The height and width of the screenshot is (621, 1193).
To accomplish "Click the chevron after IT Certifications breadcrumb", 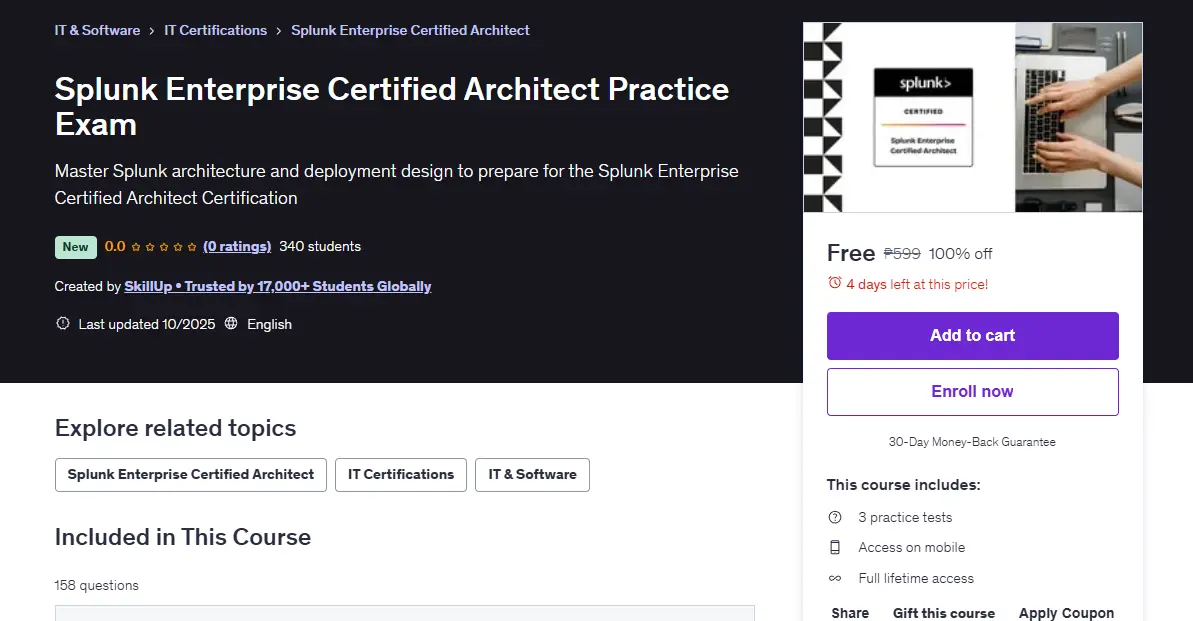I will (x=279, y=31).
